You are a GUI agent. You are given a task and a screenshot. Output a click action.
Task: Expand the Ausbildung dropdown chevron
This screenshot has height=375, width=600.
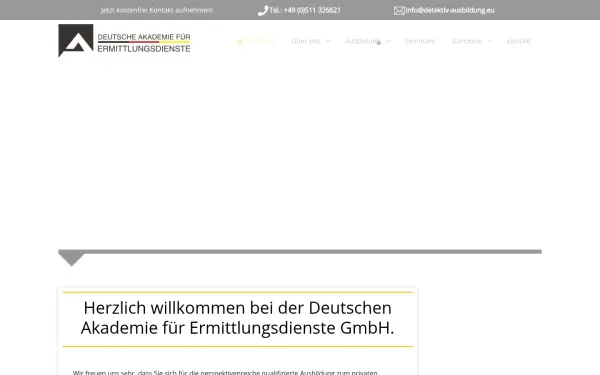tap(388, 41)
